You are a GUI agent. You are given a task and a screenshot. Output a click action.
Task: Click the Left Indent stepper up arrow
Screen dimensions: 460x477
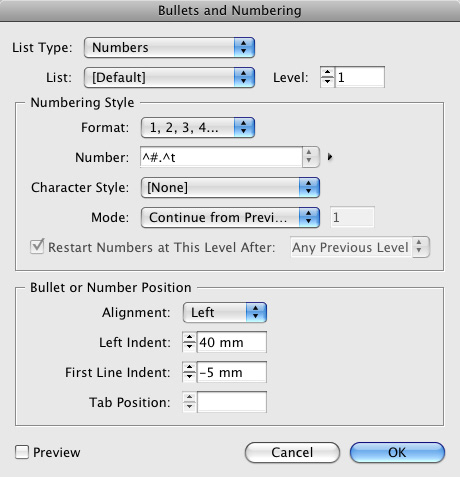click(x=189, y=337)
